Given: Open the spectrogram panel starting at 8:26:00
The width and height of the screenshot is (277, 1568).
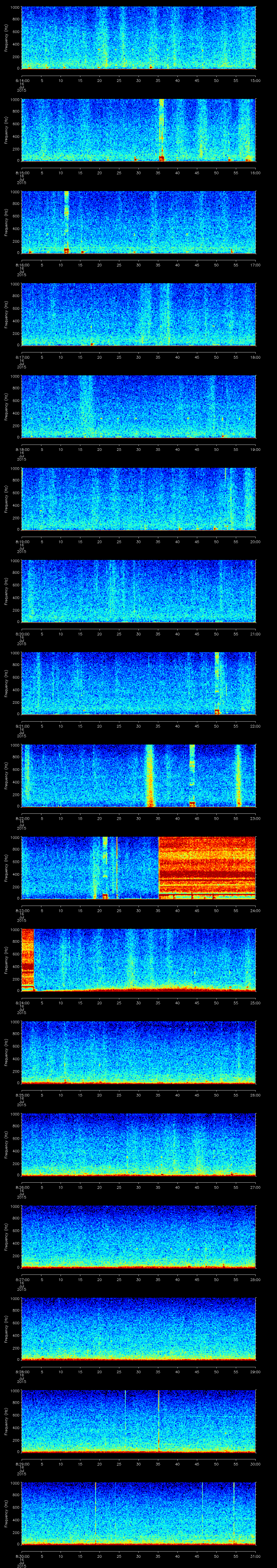Looking at the screenshot, I should pos(138,1146).
